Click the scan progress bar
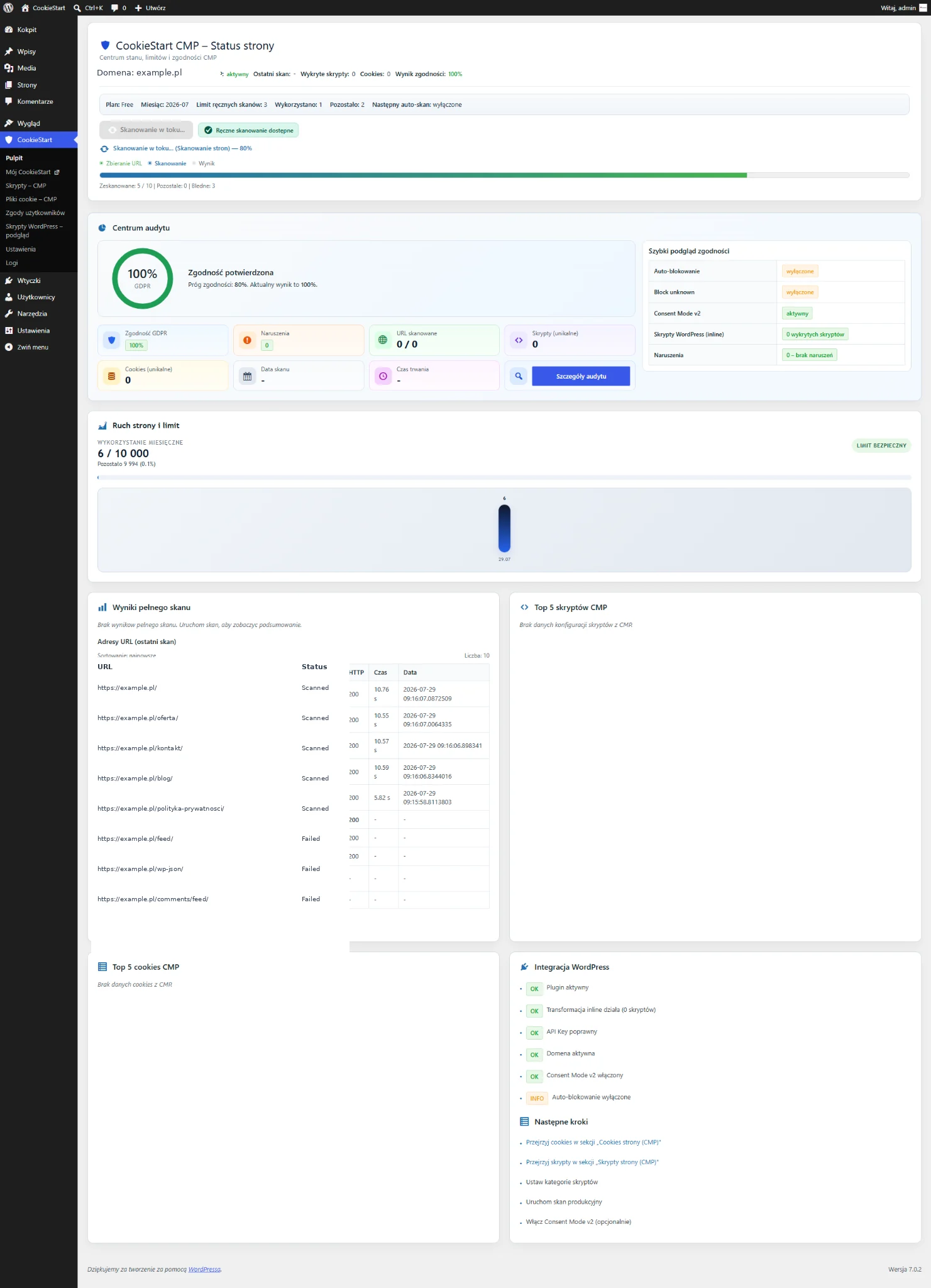The image size is (931, 1288). coord(504,175)
